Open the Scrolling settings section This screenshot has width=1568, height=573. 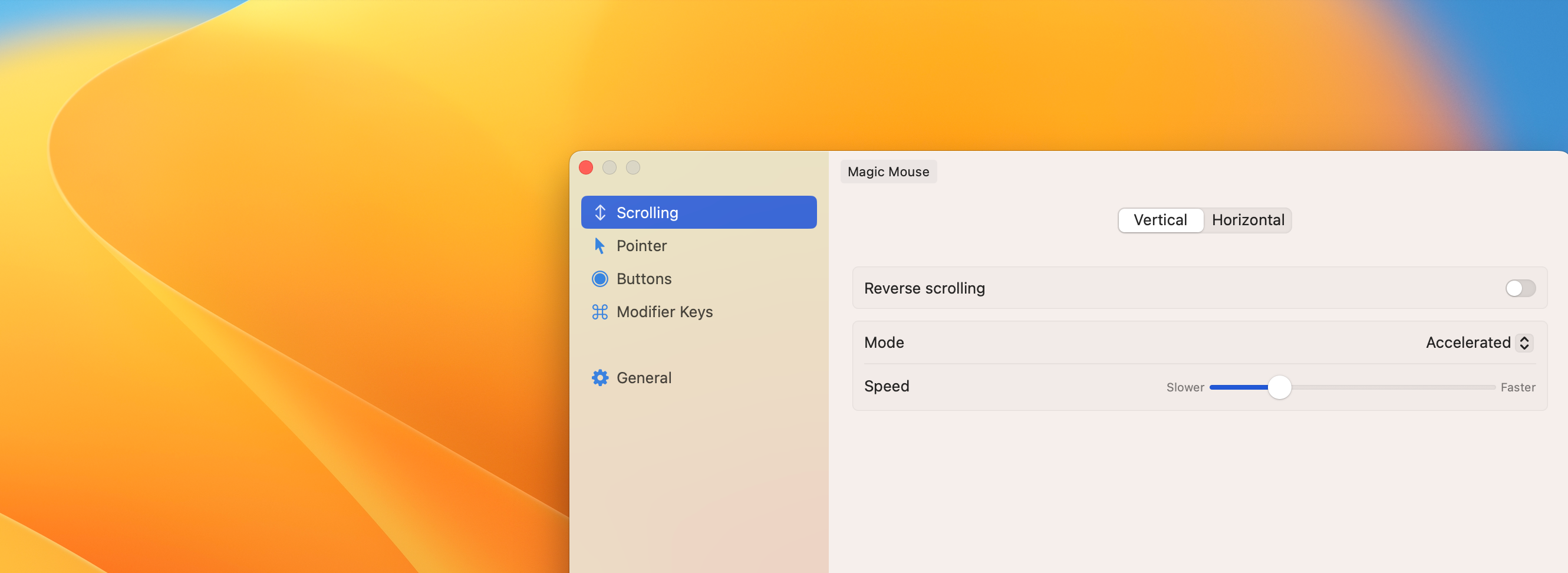coord(698,212)
